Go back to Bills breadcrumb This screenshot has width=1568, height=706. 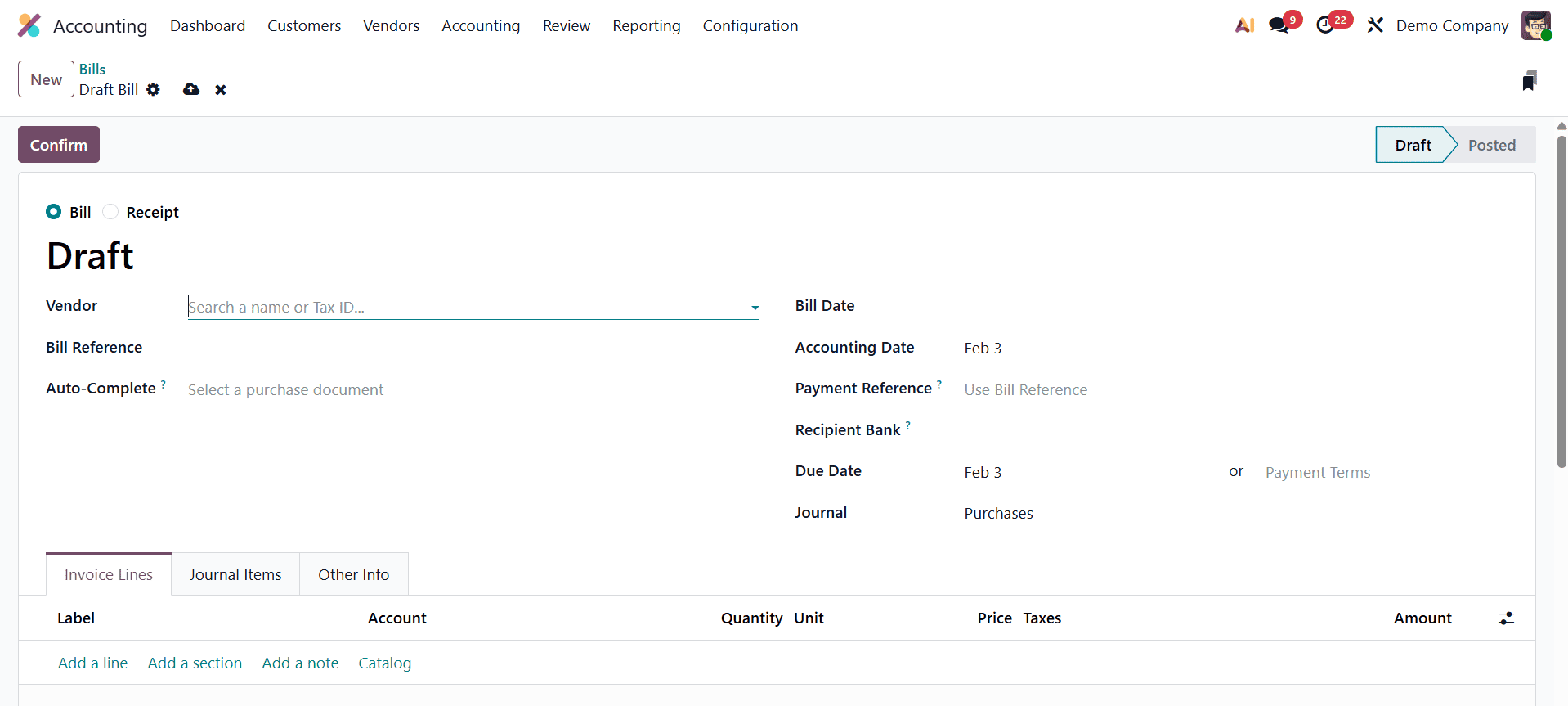[x=92, y=70]
